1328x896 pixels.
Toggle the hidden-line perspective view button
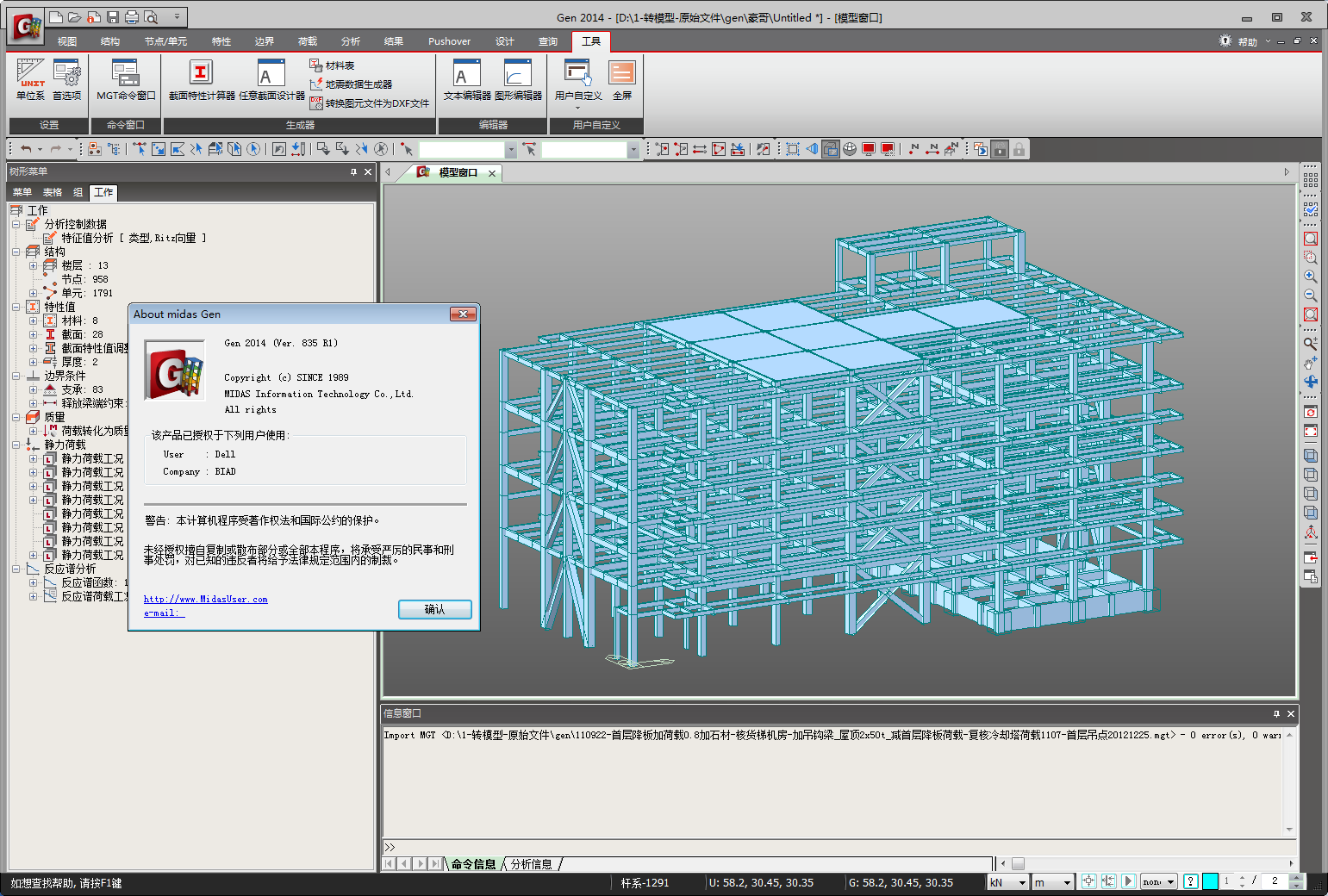(831, 149)
